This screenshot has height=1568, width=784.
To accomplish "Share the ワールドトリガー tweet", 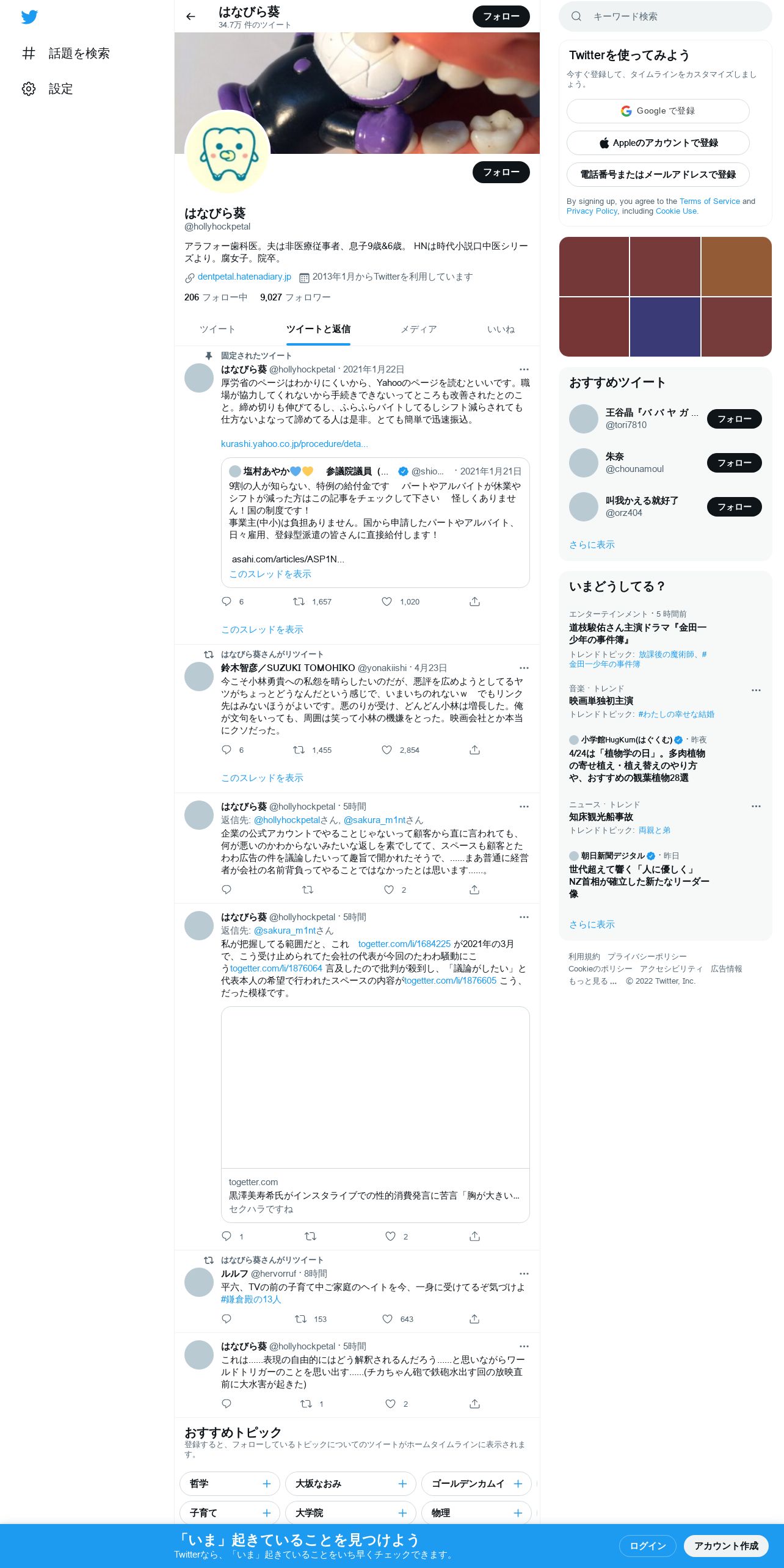I will (x=474, y=1404).
